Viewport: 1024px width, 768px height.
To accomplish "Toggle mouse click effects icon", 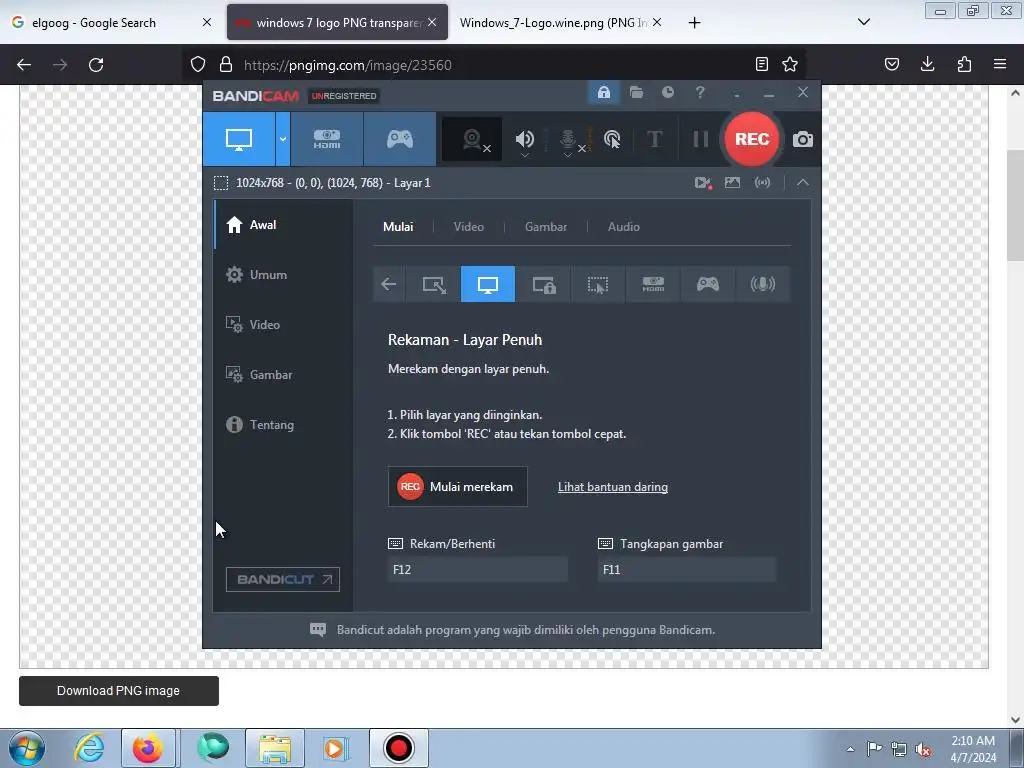I will coord(612,139).
